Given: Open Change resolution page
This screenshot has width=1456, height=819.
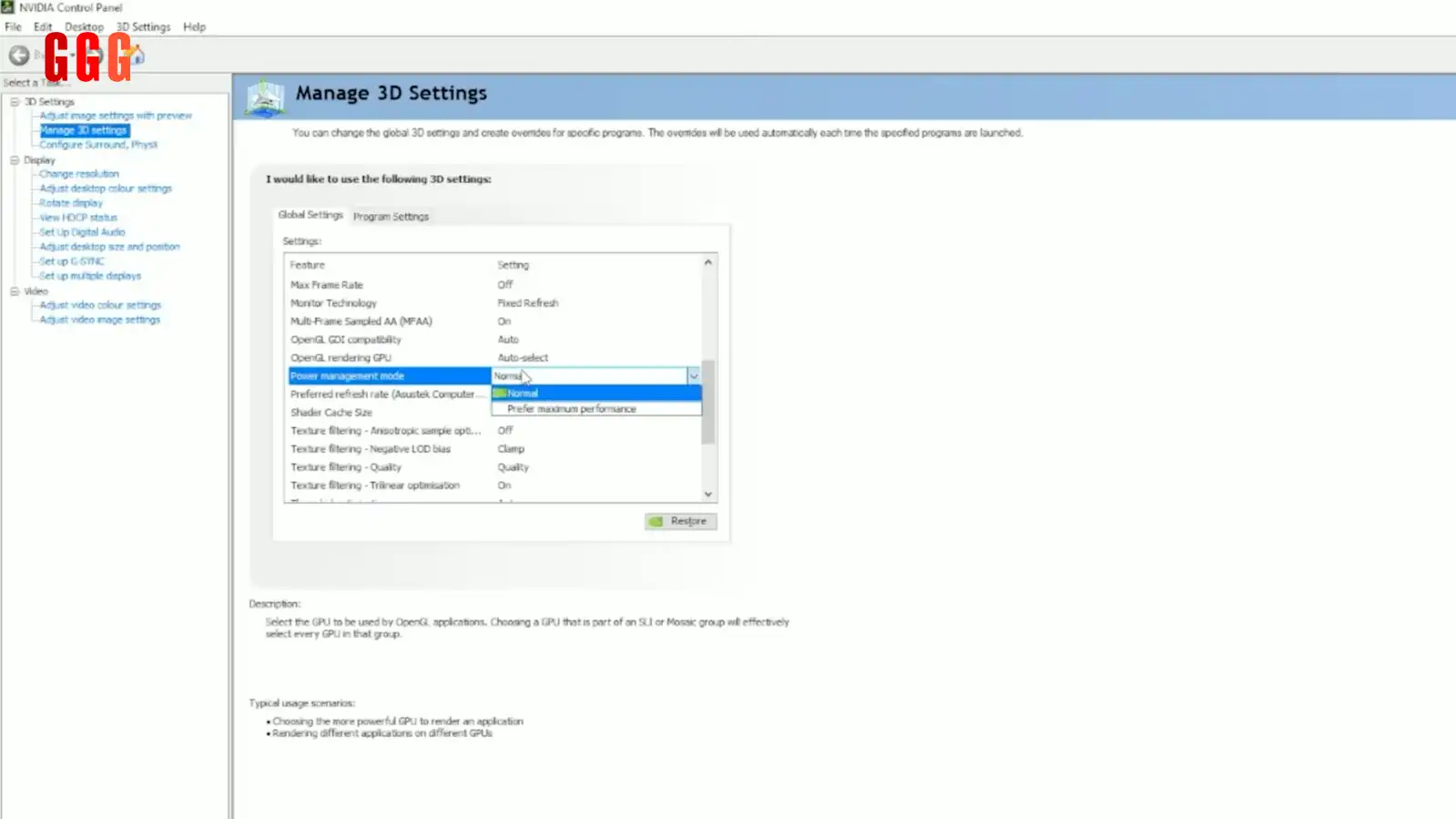Looking at the screenshot, I should pyautogui.click(x=79, y=174).
